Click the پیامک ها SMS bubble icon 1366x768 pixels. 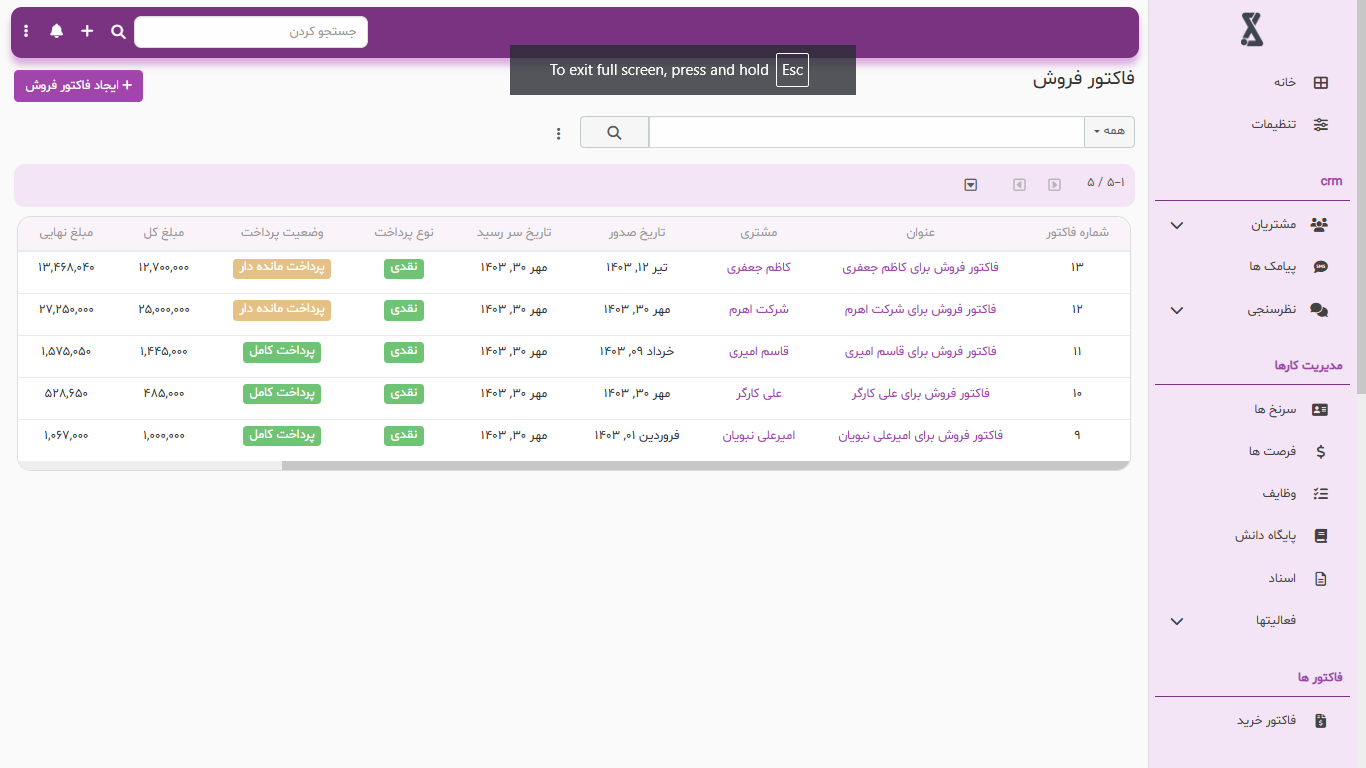tap(1321, 267)
